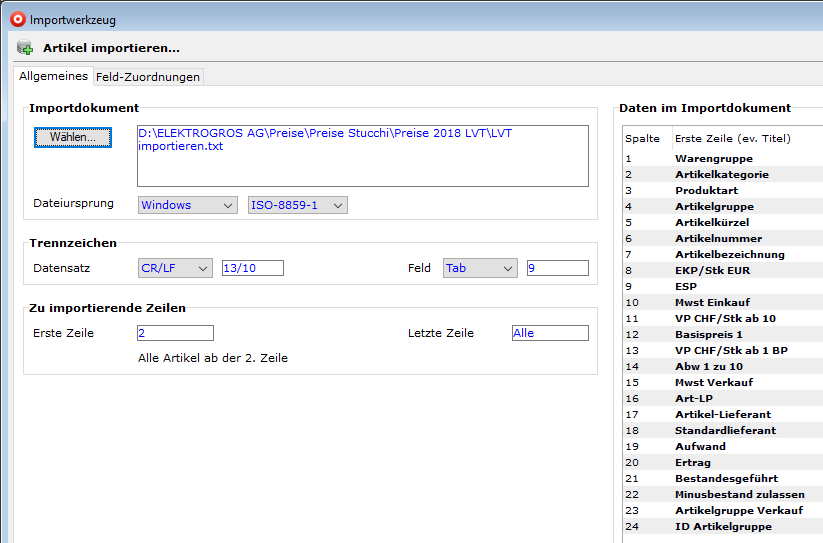
Task: Select the Artikelnummer column row
Action: coord(718,238)
